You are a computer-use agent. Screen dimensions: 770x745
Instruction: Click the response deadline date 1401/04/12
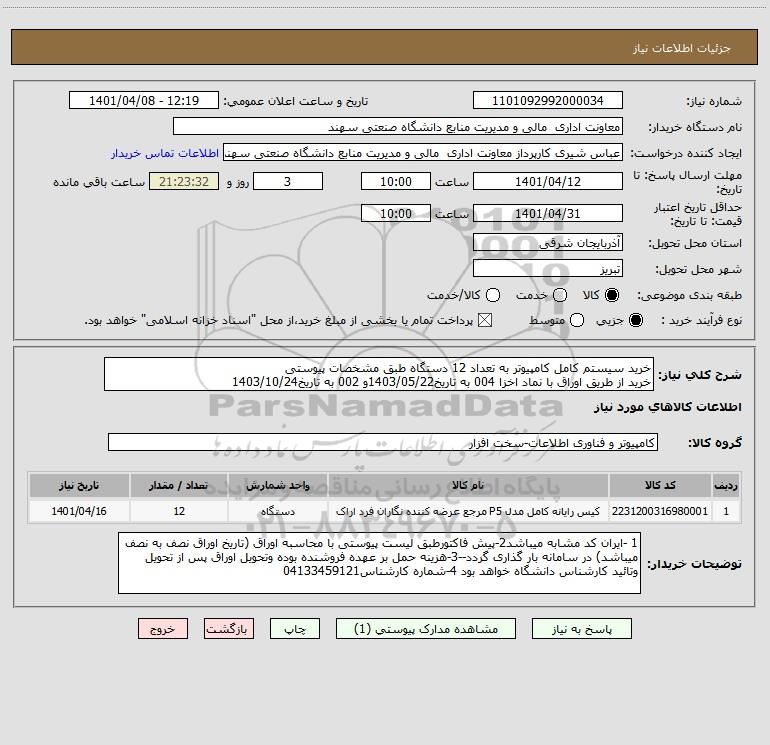tap(548, 181)
